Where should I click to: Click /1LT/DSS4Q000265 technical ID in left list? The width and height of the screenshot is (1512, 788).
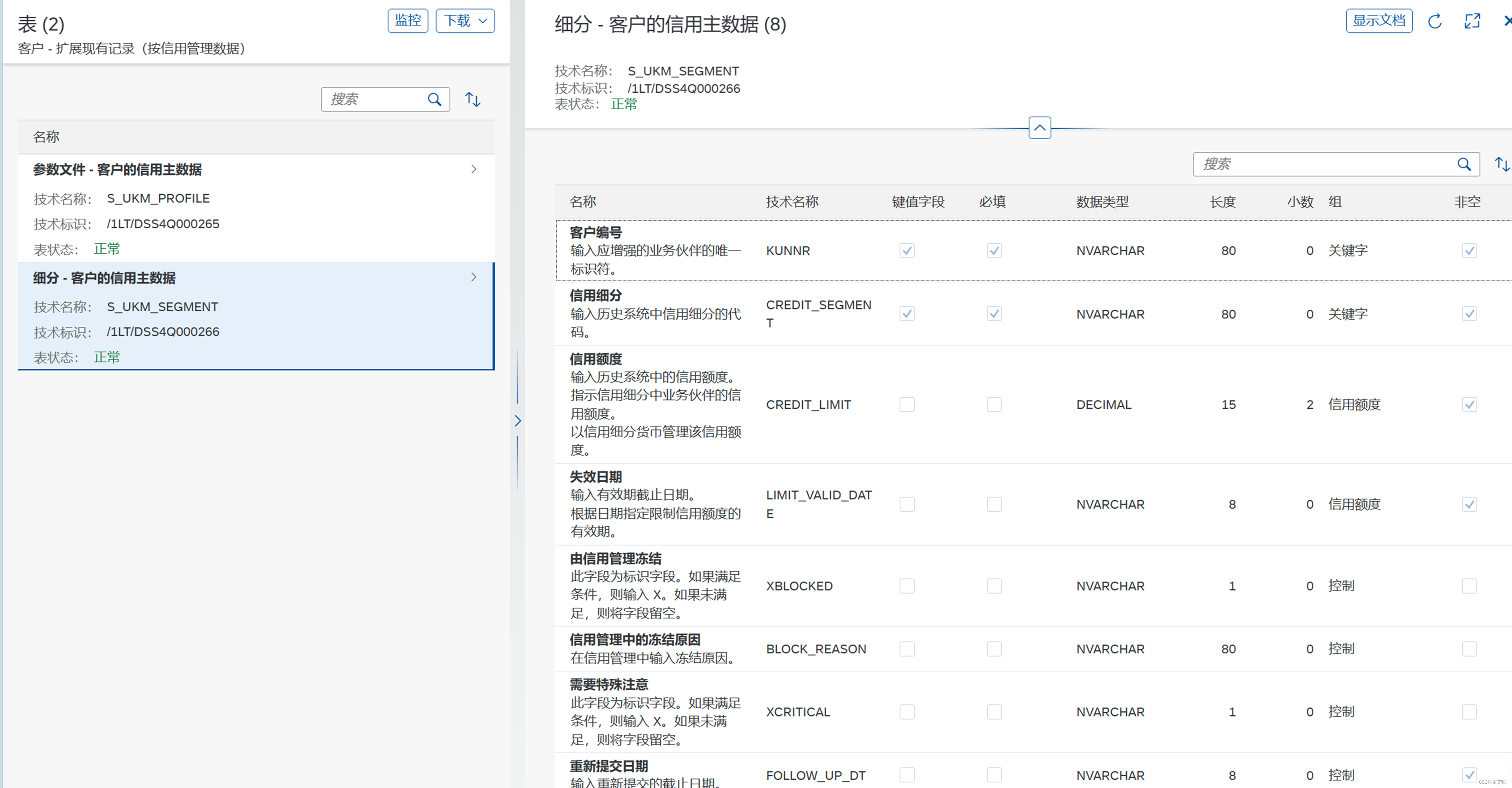(162, 224)
